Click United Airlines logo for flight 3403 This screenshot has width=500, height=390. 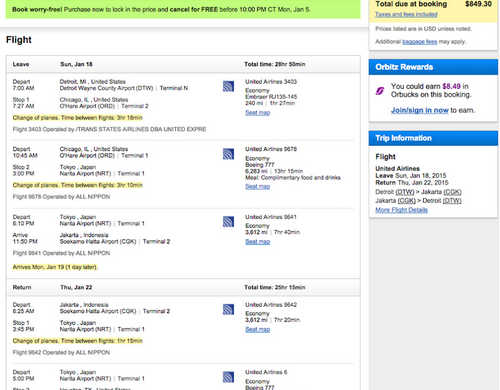(228, 87)
